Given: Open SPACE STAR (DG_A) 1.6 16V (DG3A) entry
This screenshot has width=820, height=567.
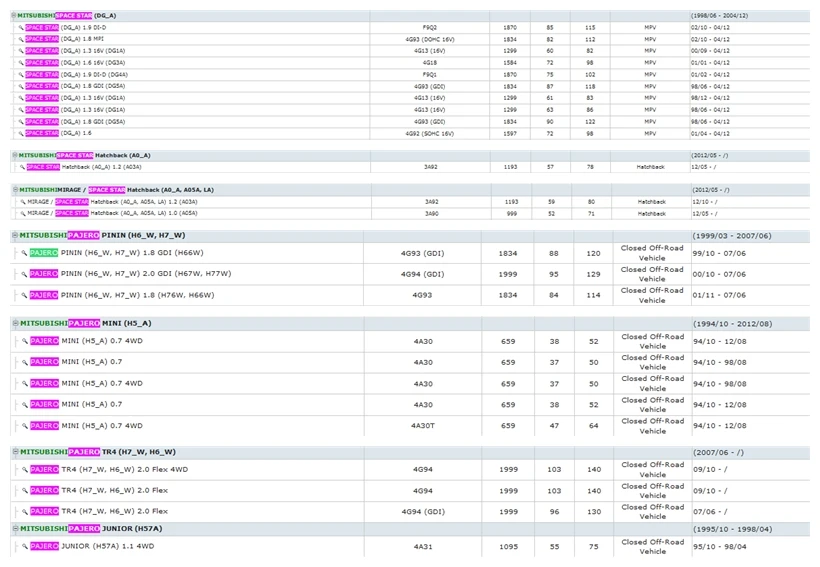Looking at the screenshot, I should (x=75, y=63).
